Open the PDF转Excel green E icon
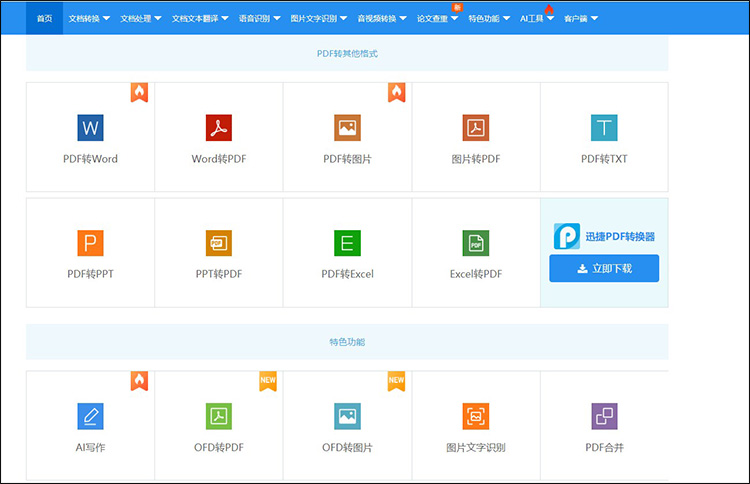 pyautogui.click(x=347, y=243)
